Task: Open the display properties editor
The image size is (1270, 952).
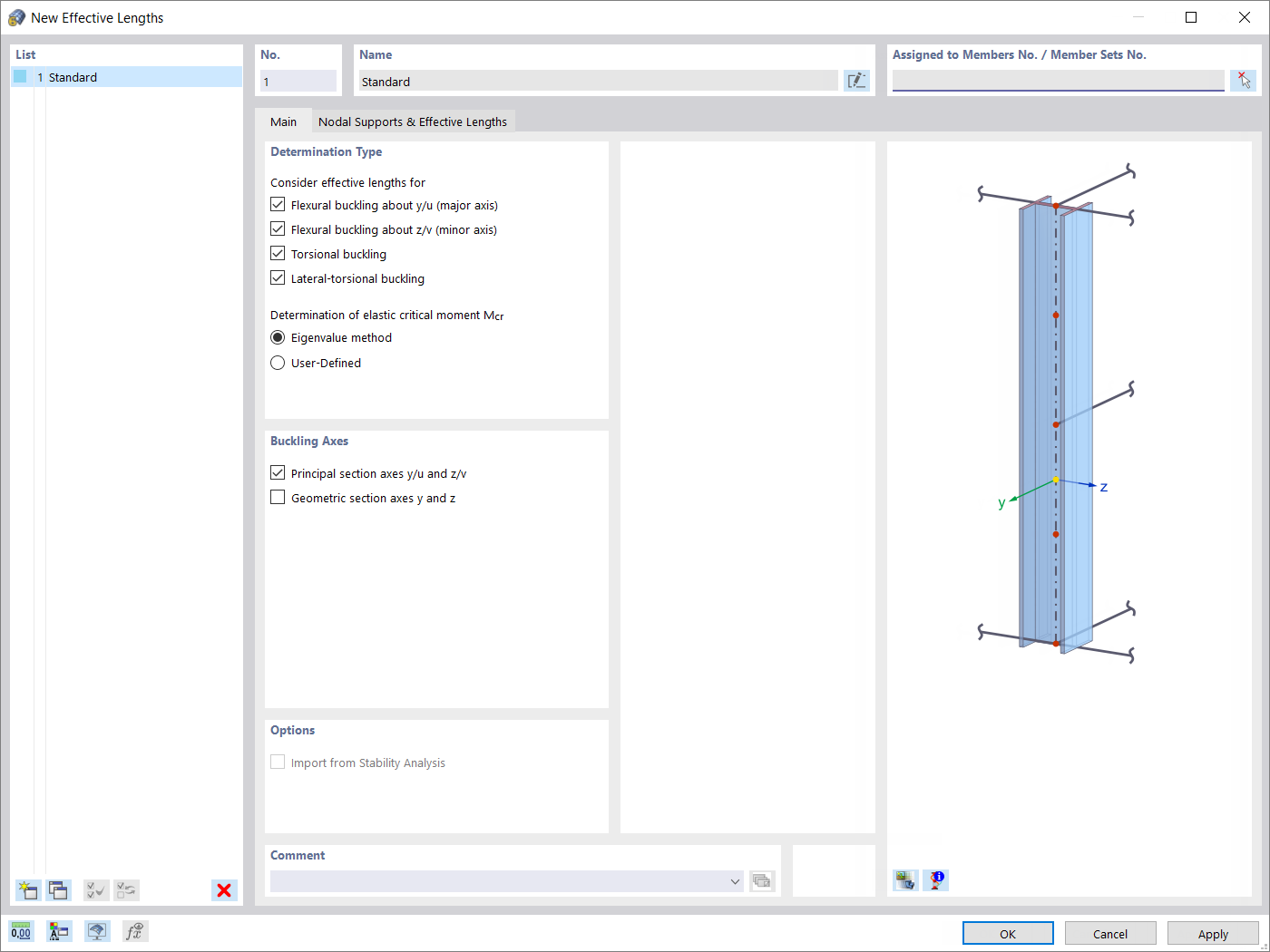Action: click(x=59, y=931)
